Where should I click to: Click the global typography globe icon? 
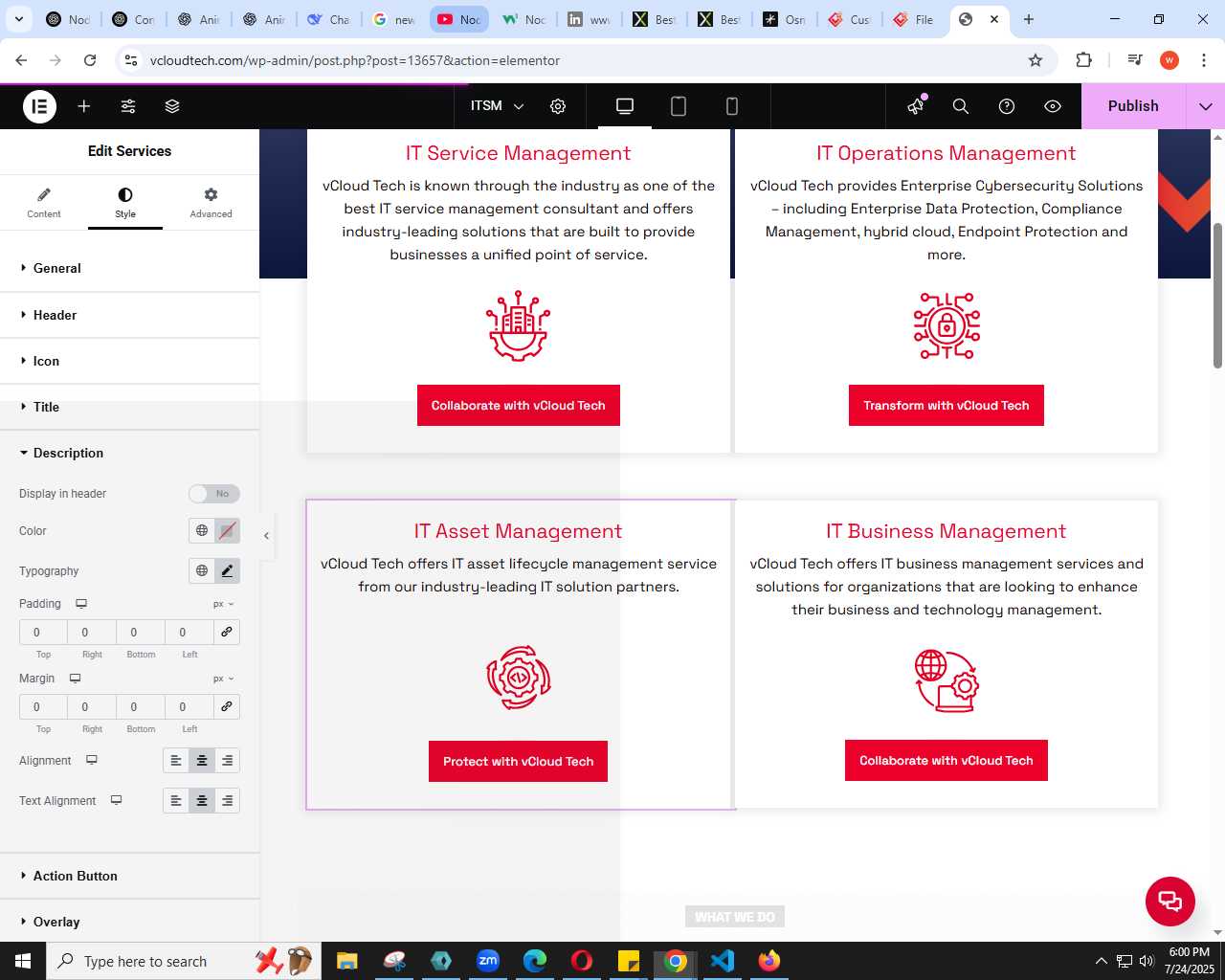(x=202, y=570)
